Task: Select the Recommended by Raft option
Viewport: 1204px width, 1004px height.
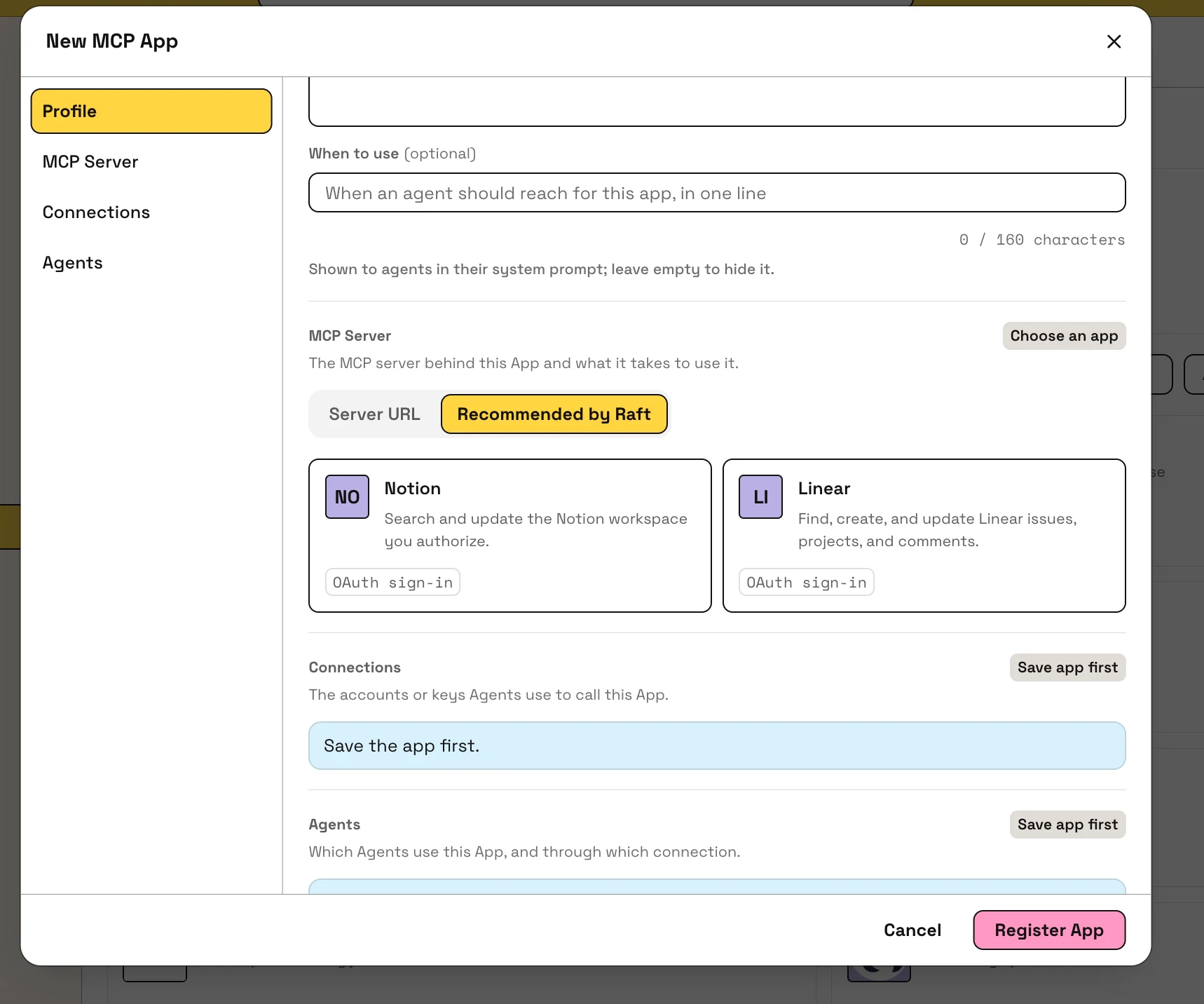Action: pyautogui.click(x=554, y=414)
